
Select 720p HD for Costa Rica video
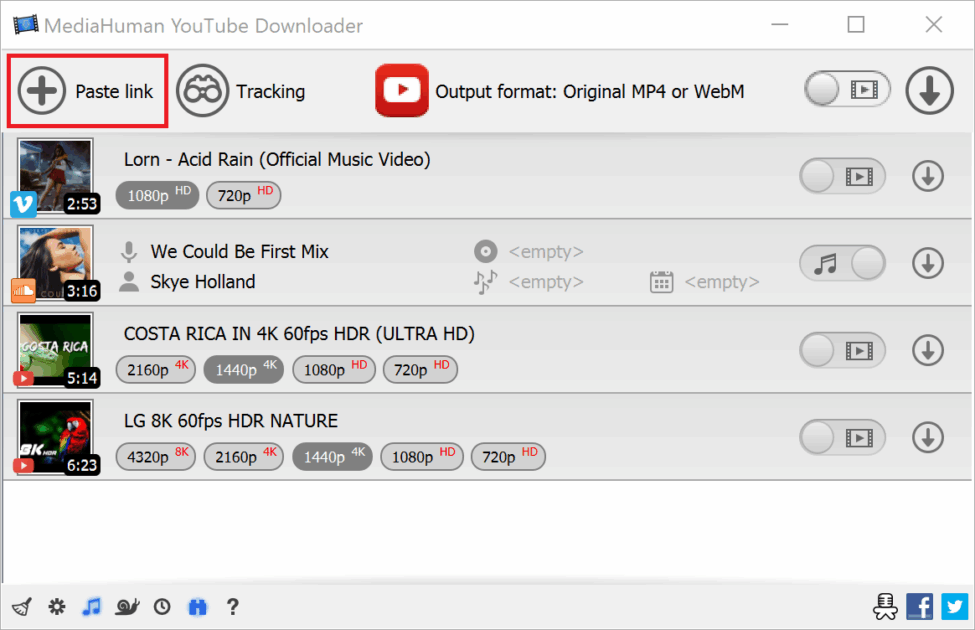[420, 369]
